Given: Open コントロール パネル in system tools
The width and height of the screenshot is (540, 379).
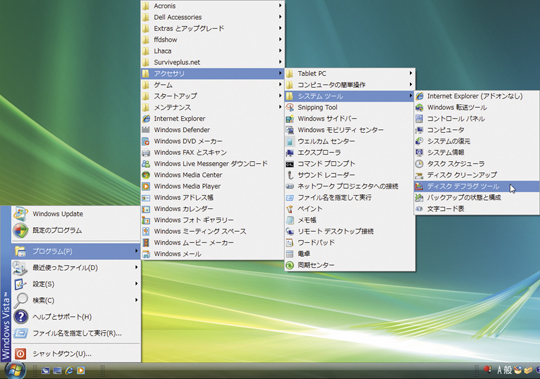Looking at the screenshot, I should tap(477, 118).
